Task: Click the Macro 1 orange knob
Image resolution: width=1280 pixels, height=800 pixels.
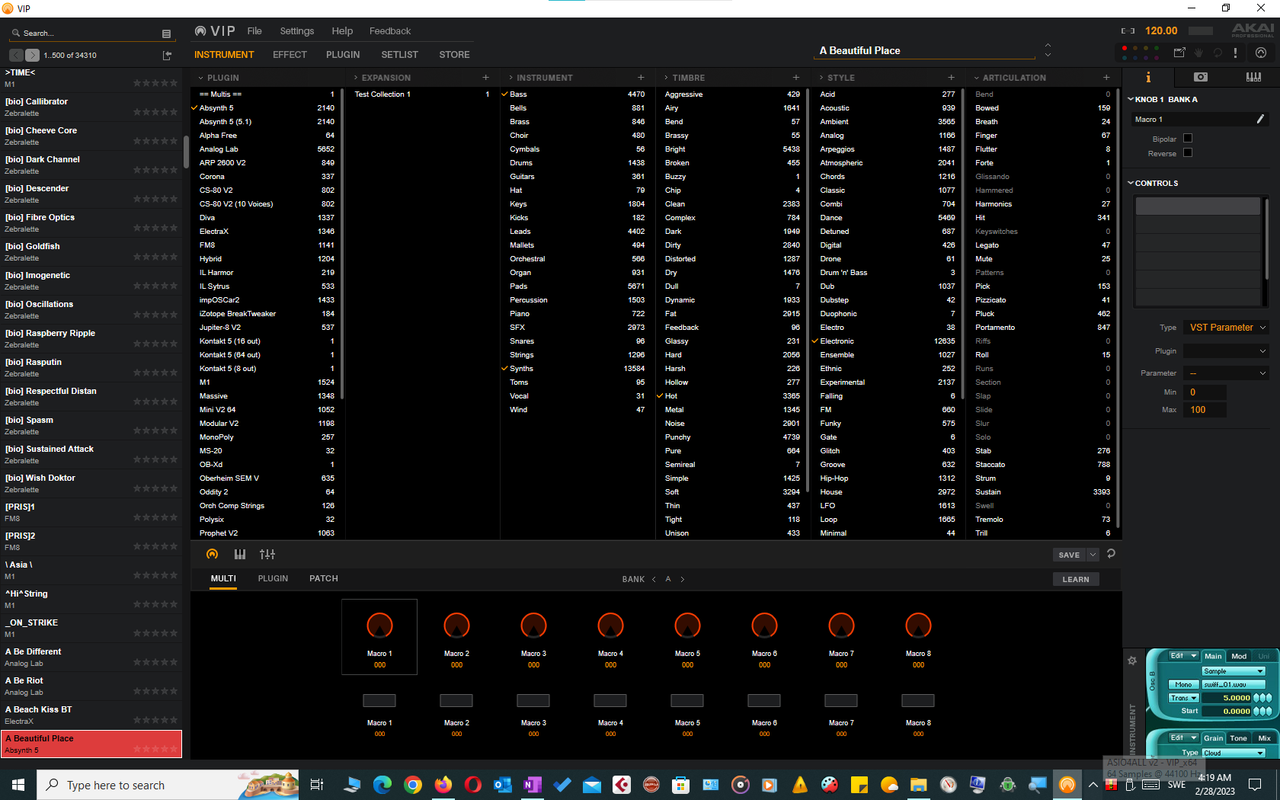Action: pyautogui.click(x=379, y=625)
